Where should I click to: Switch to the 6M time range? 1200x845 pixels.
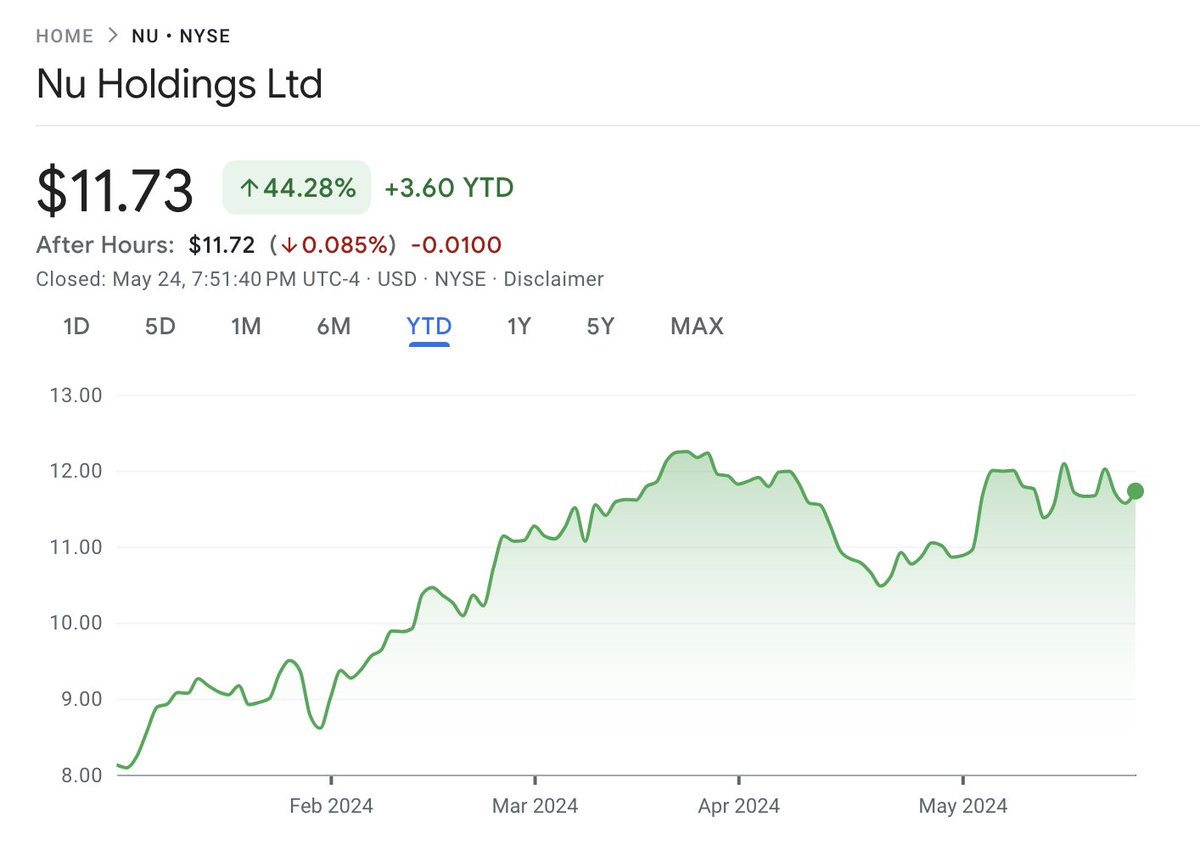click(x=334, y=326)
